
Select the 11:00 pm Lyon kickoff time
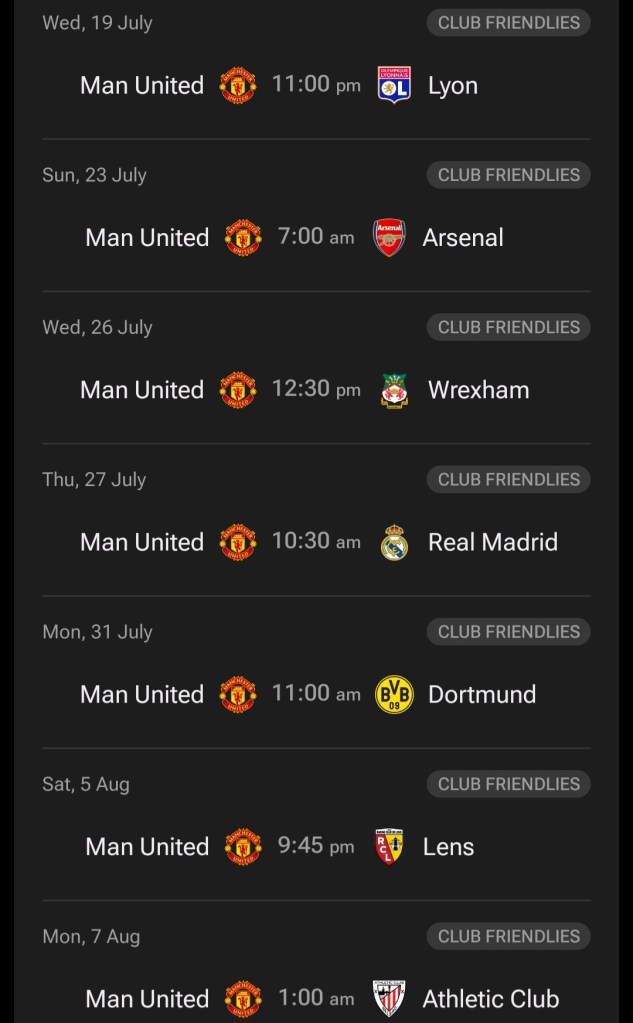tap(316, 85)
